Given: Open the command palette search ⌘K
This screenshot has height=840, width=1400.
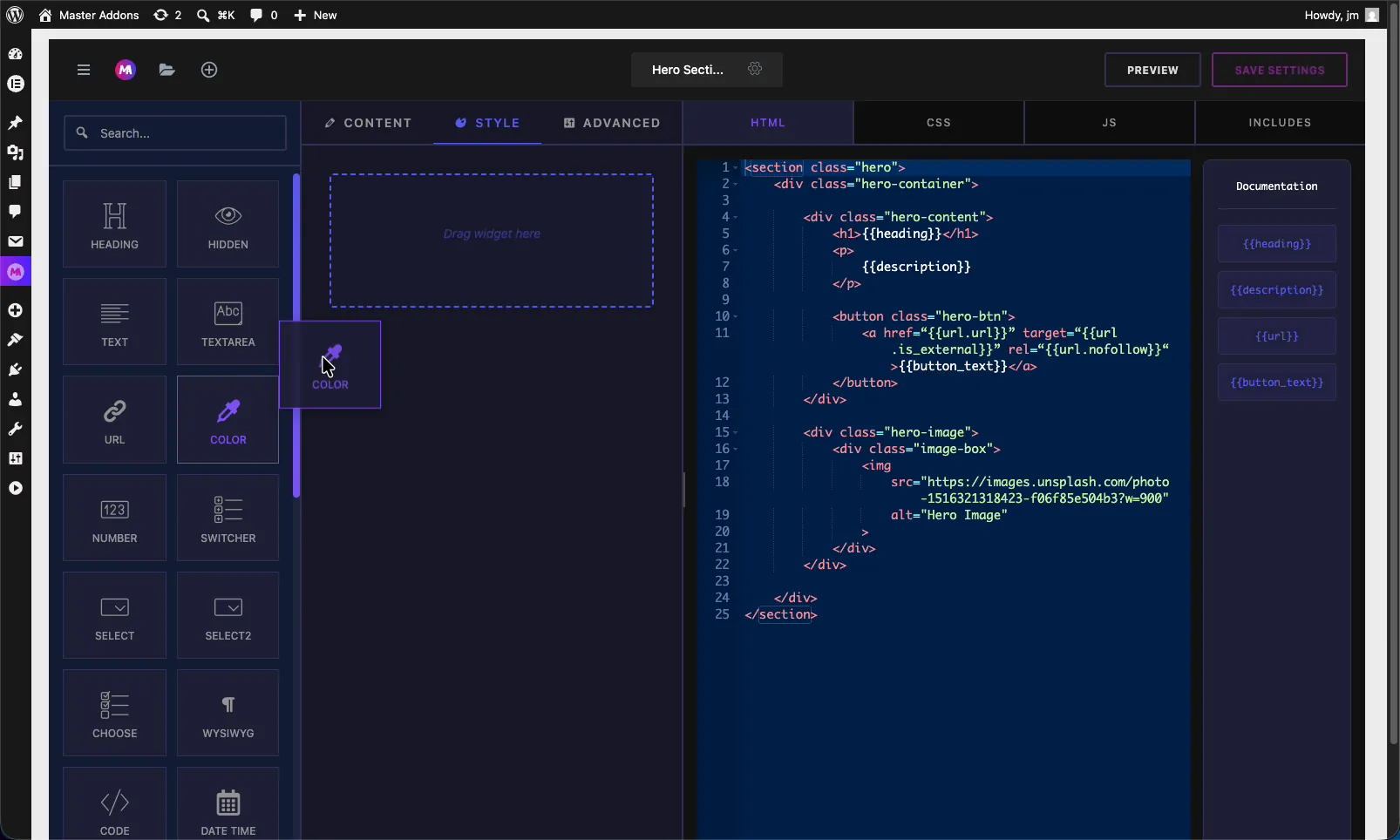Looking at the screenshot, I should click(215, 15).
